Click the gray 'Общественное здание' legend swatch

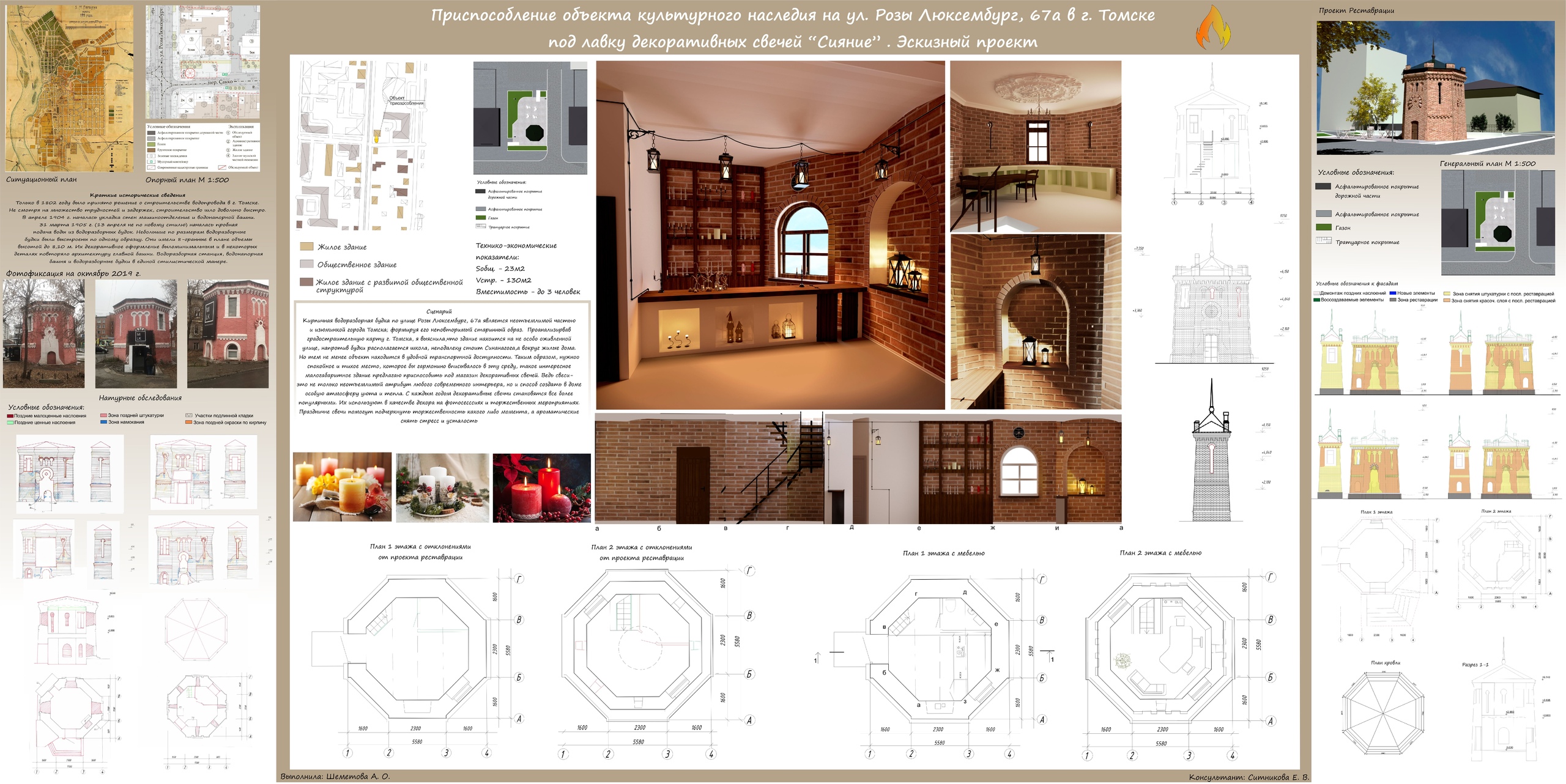point(306,264)
